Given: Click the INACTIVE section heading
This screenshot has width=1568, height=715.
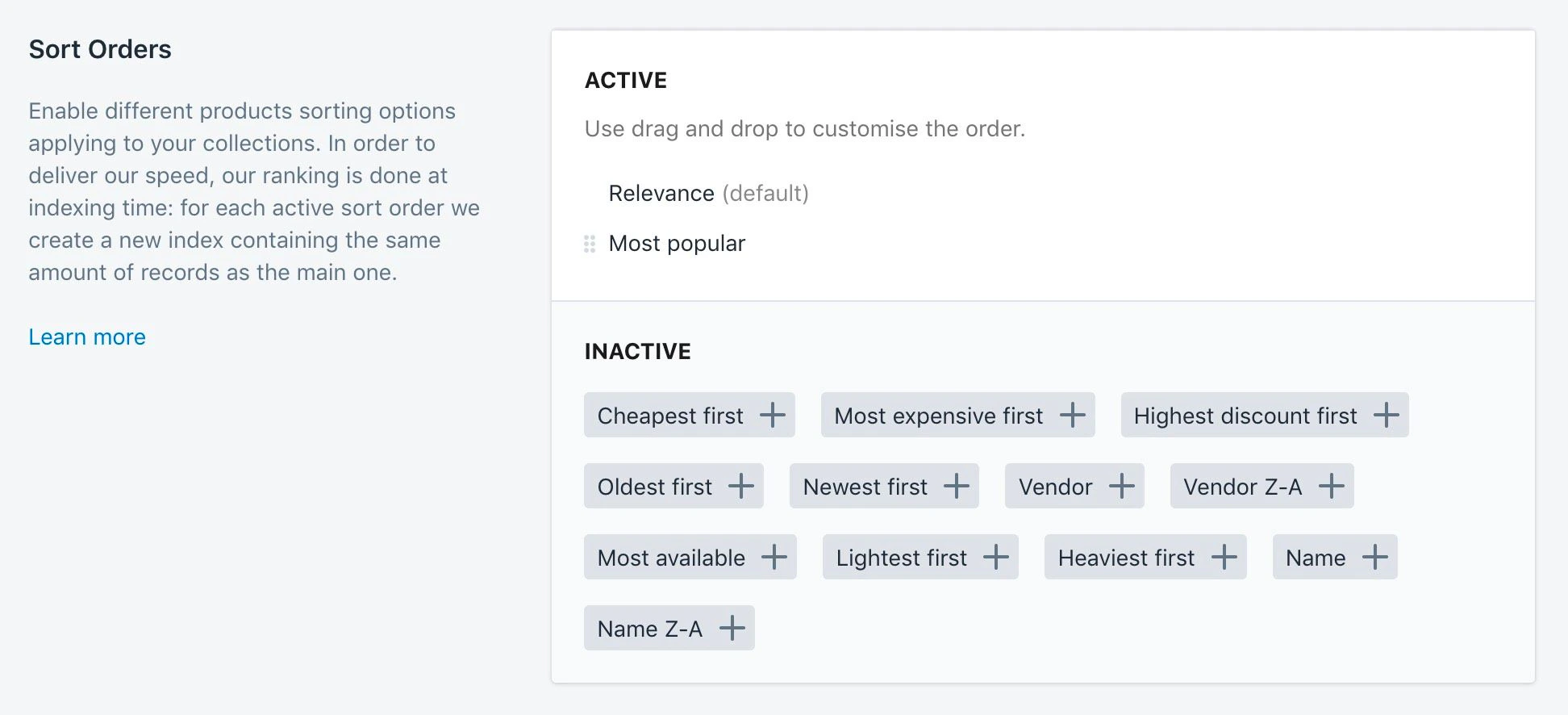Looking at the screenshot, I should coord(638,351).
